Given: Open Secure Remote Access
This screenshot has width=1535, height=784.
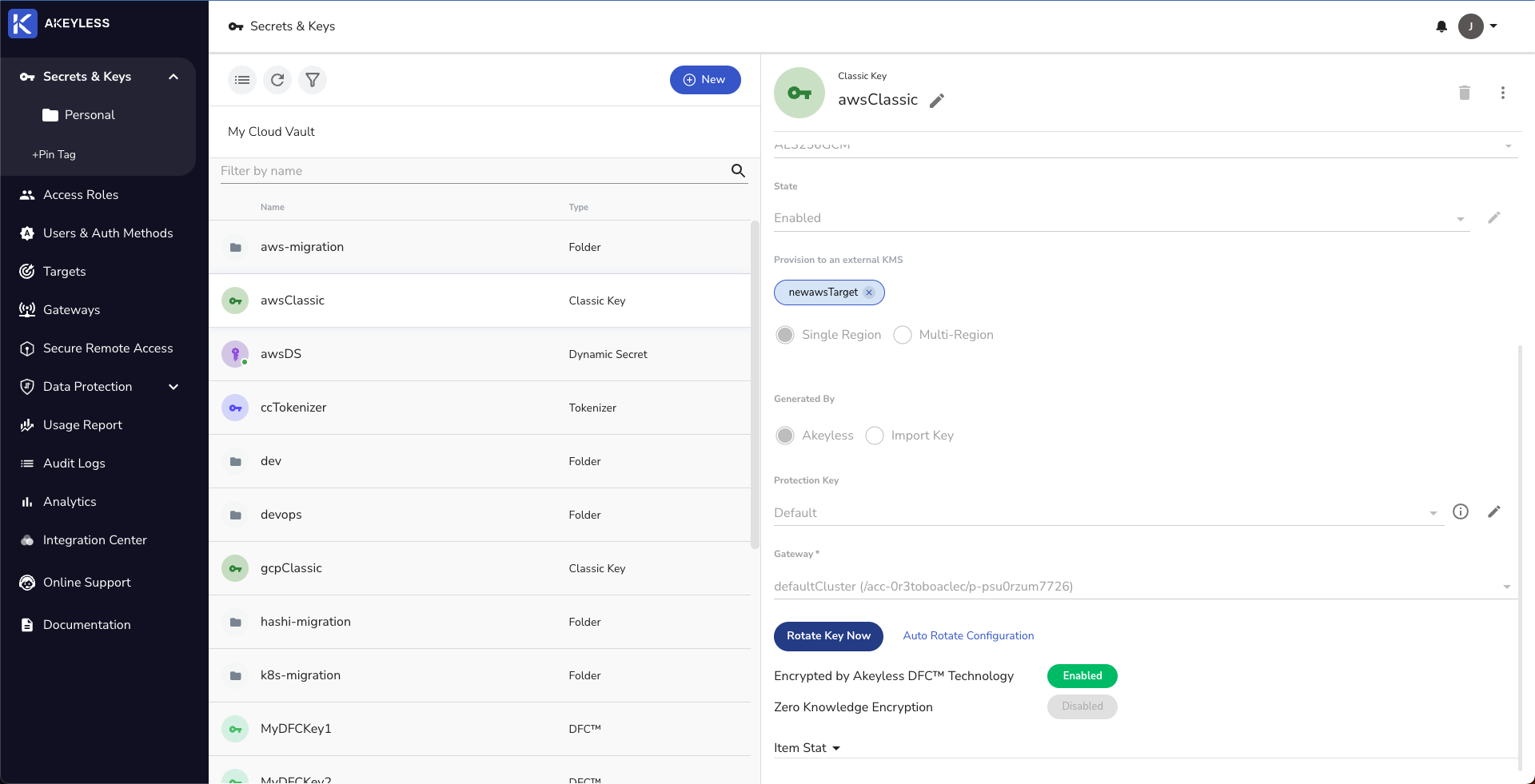Looking at the screenshot, I should pos(108,348).
